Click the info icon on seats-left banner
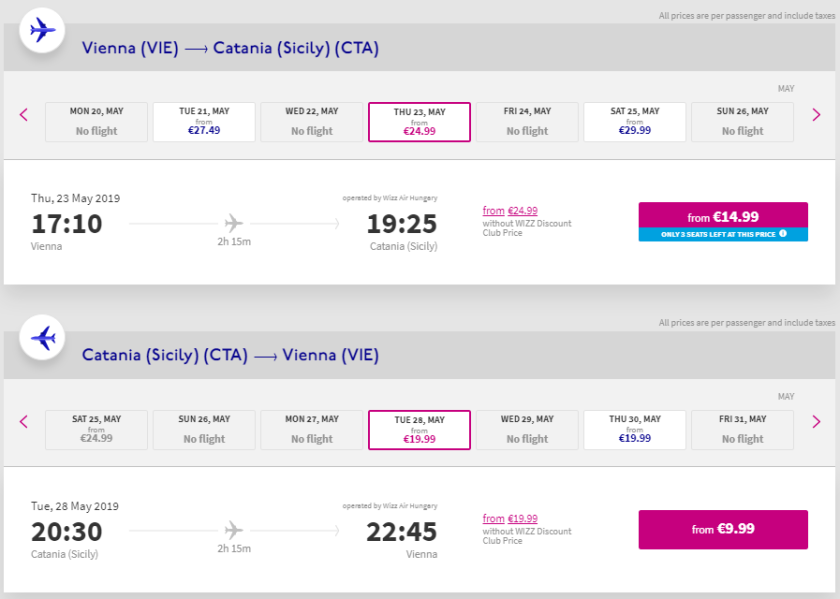 point(783,234)
